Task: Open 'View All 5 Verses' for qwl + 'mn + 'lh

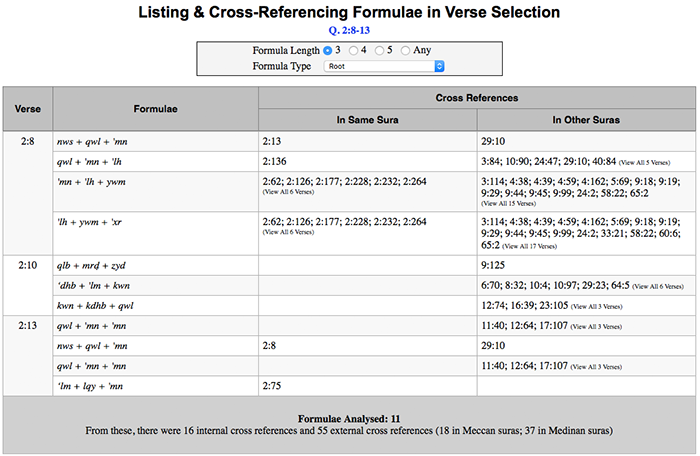Action: 644,163
